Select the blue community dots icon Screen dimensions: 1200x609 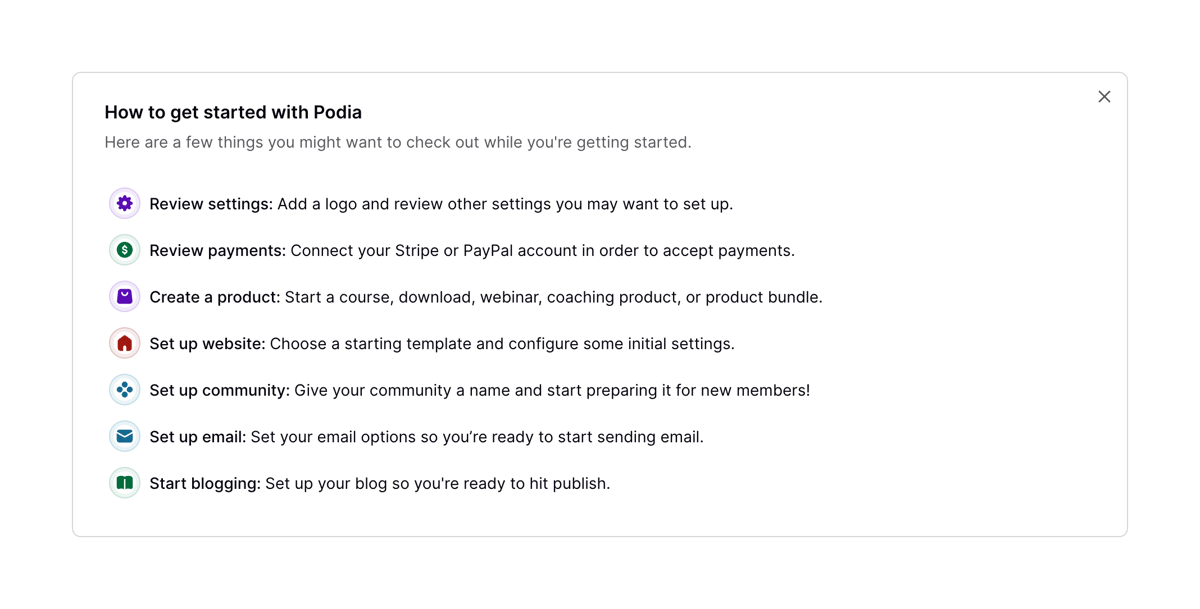pyautogui.click(x=123, y=389)
